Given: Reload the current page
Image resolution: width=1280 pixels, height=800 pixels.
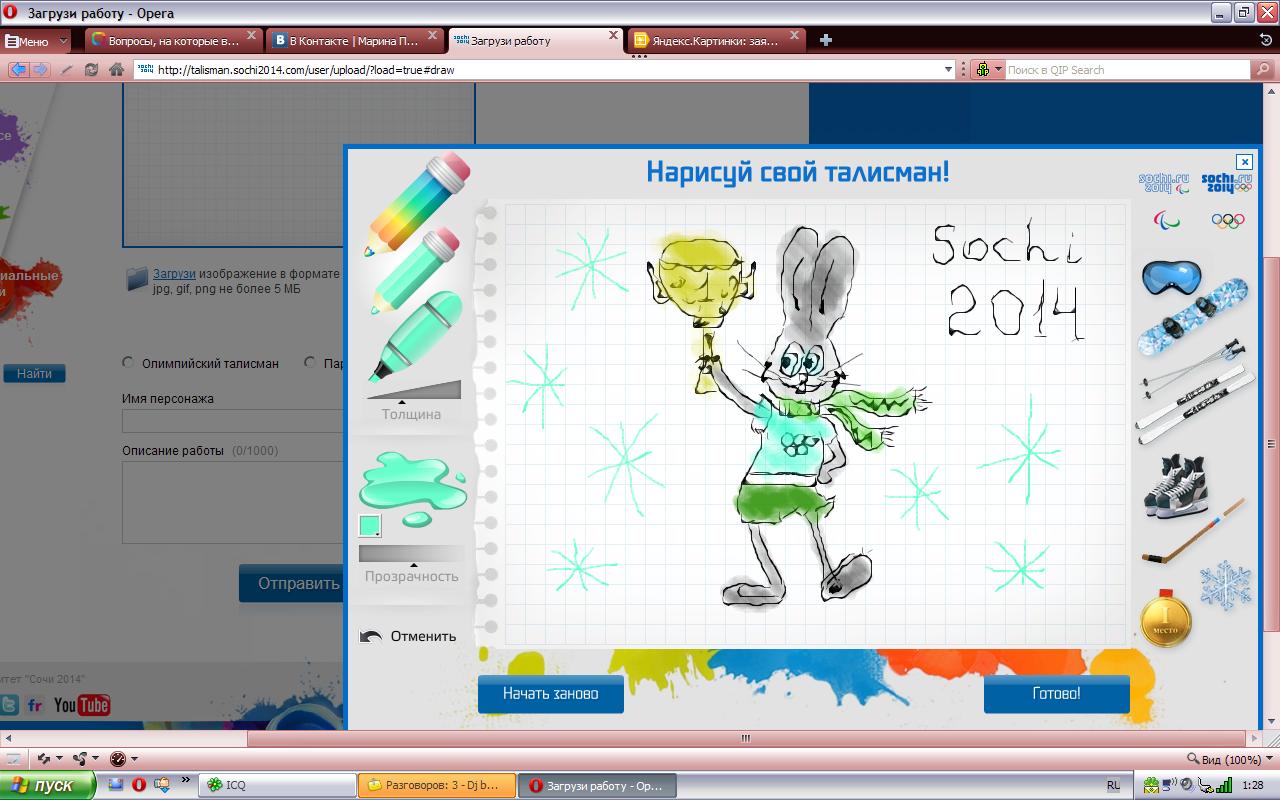Looking at the screenshot, I should [91, 70].
